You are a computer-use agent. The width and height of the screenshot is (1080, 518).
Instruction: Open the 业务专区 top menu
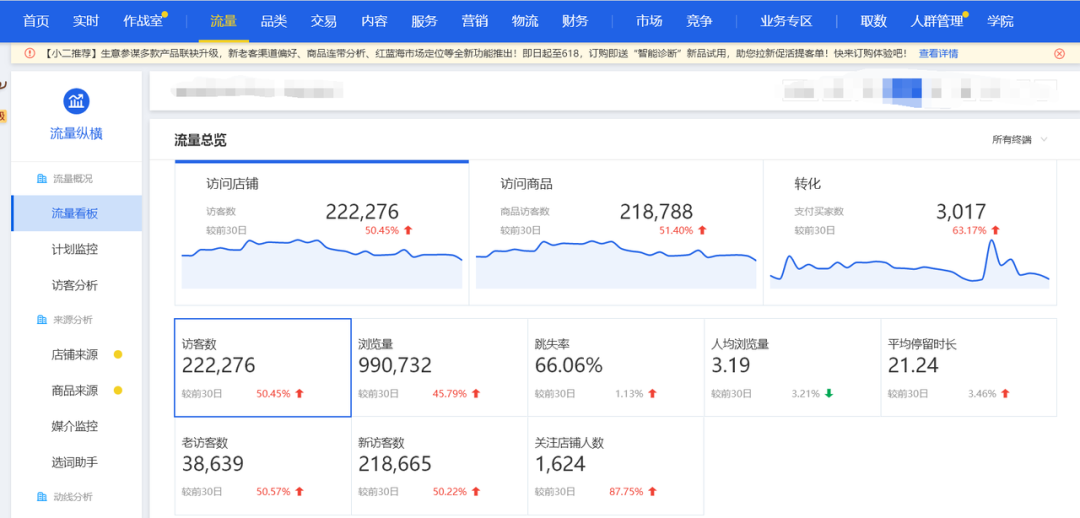(x=787, y=21)
